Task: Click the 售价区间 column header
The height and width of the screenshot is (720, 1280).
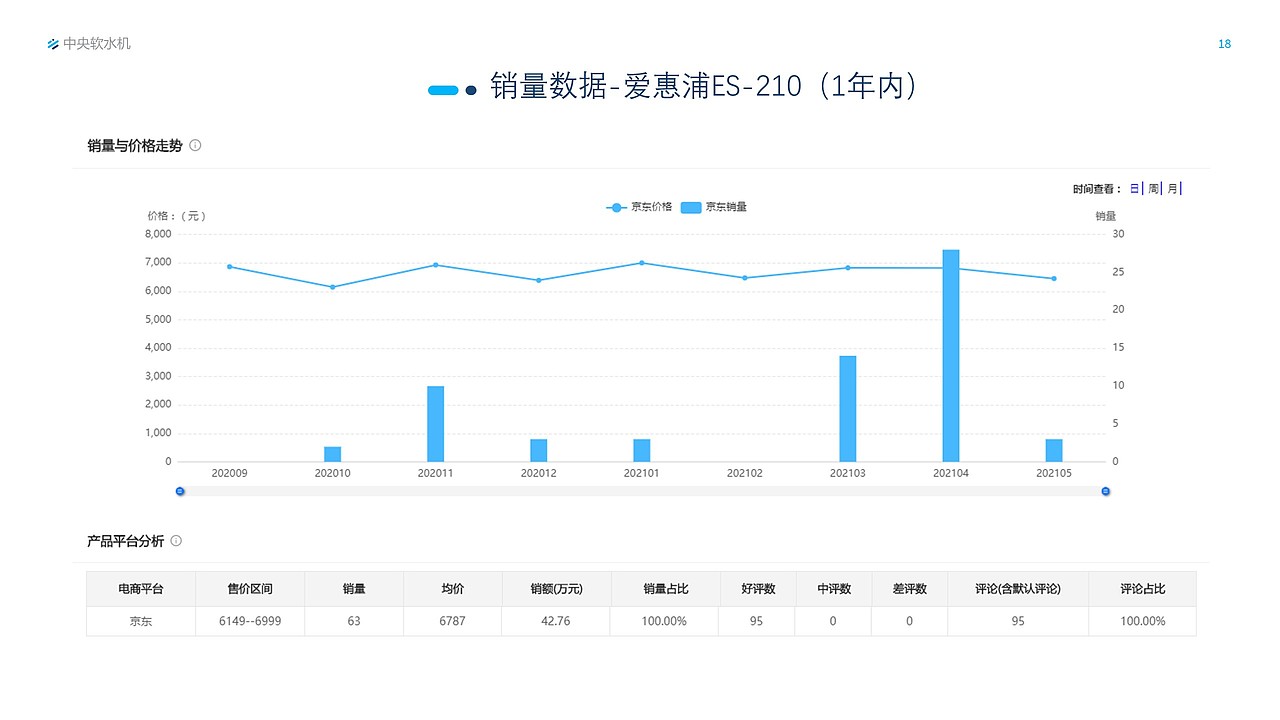Action: tap(250, 589)
